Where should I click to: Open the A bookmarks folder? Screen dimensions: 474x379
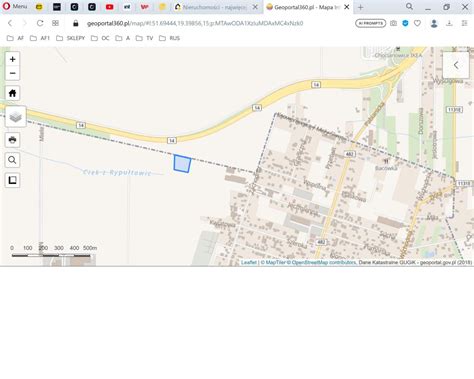[x=122, y=38]
